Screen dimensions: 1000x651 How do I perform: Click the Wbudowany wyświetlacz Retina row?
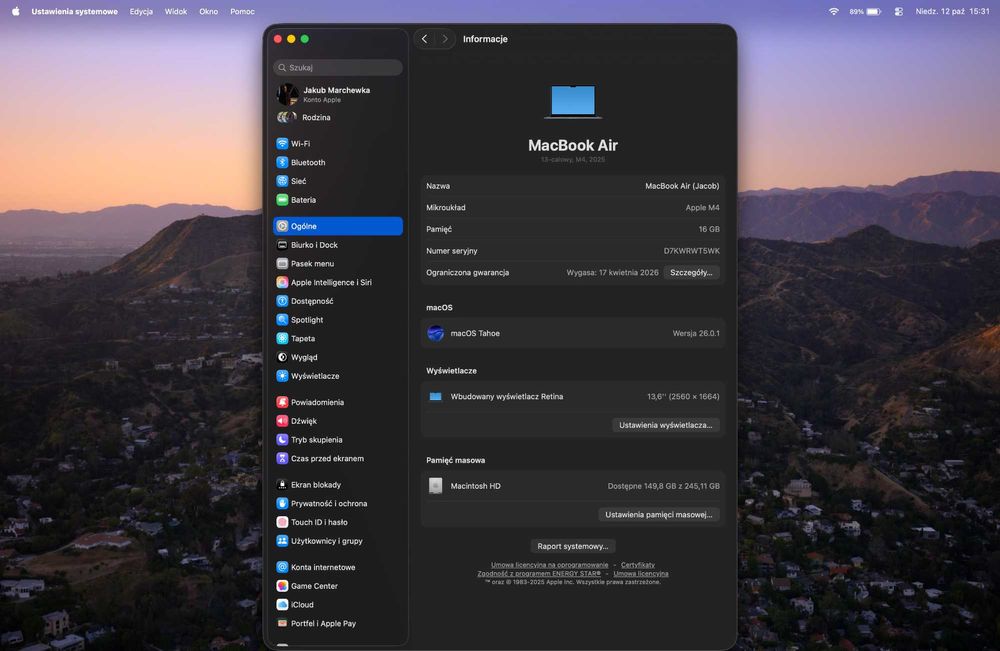[x=573, y=397]
